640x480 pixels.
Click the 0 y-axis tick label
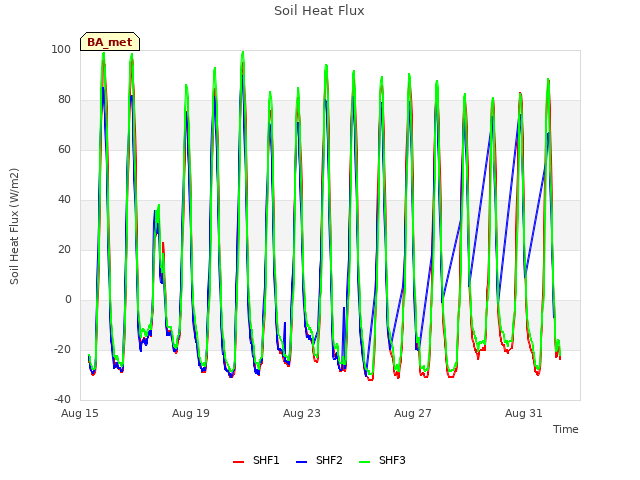coord(68,300)
